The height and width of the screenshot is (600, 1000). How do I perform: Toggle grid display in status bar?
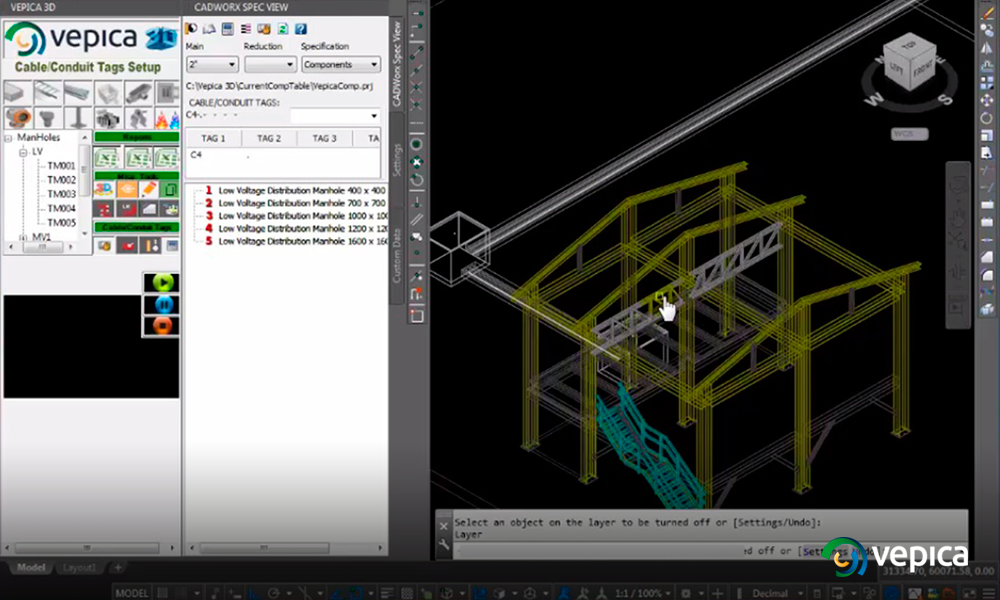163,593
